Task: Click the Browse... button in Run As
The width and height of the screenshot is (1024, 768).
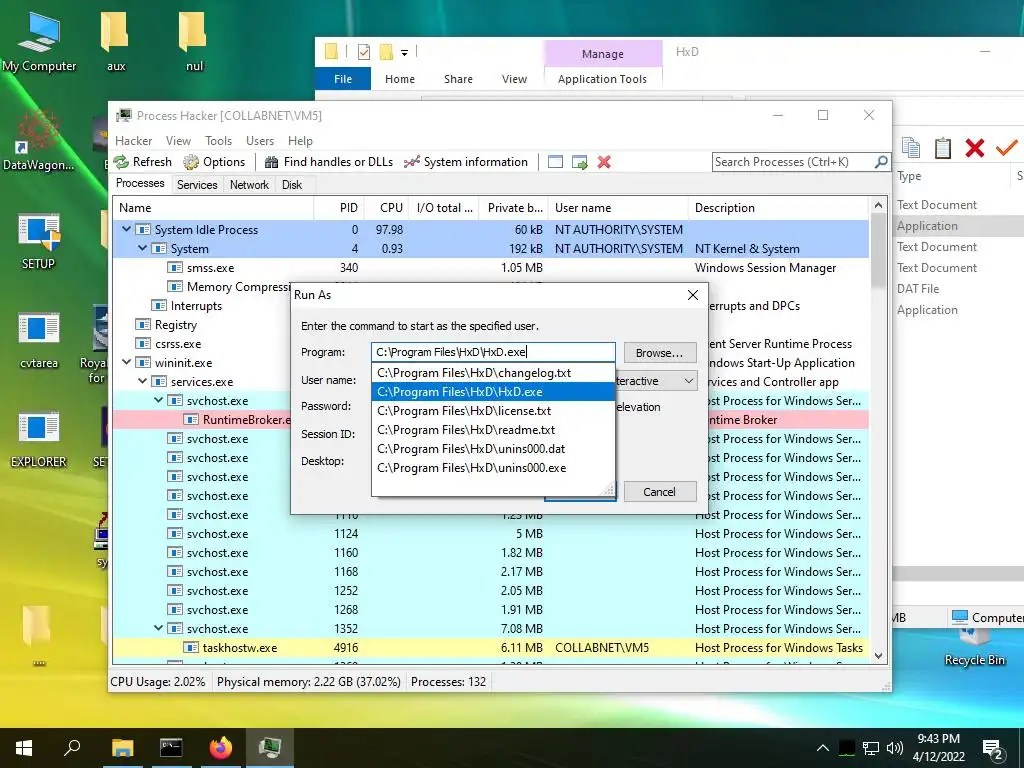Action: (x=660, y=353)
